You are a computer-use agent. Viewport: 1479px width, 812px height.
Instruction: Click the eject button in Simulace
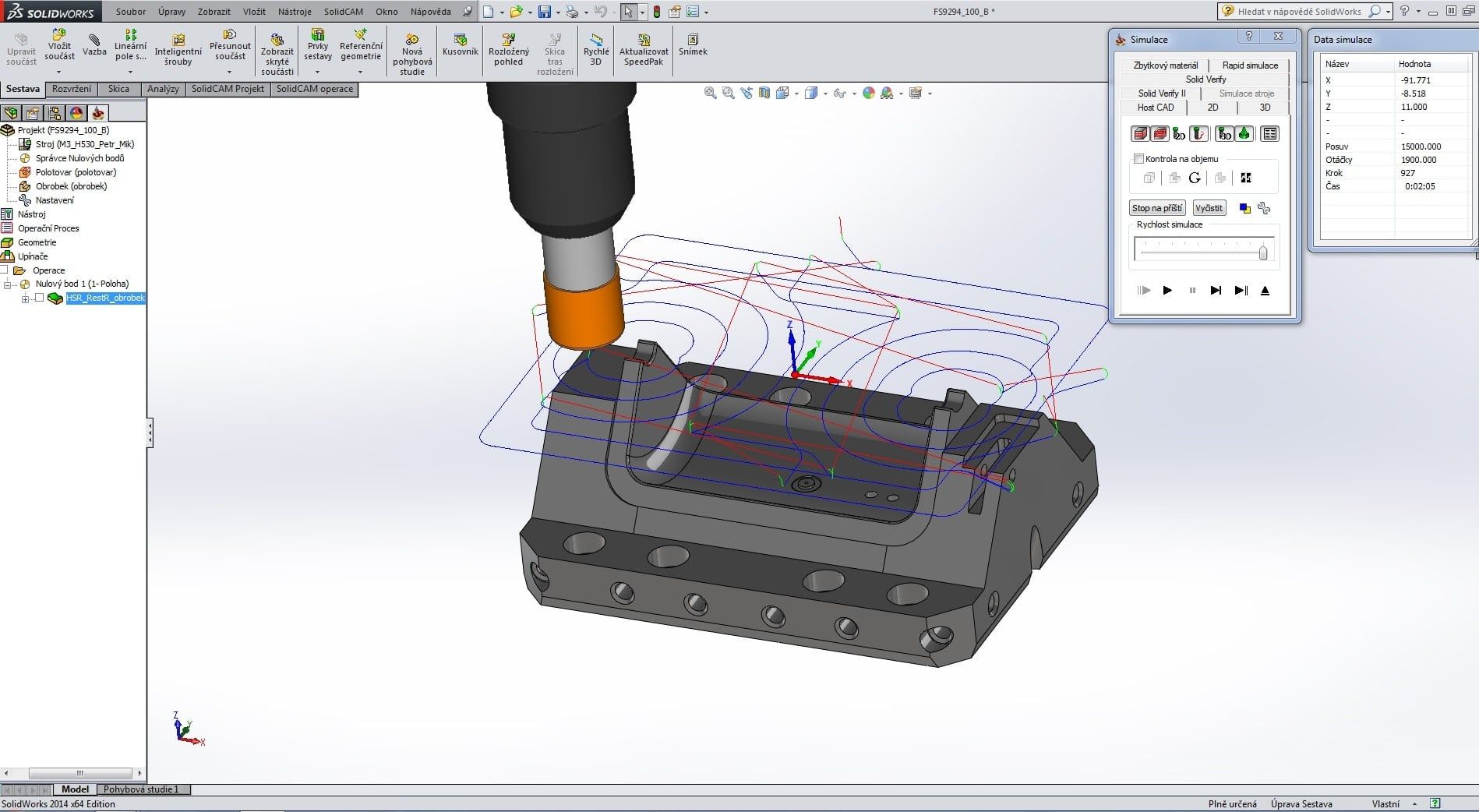[1265, 290]
